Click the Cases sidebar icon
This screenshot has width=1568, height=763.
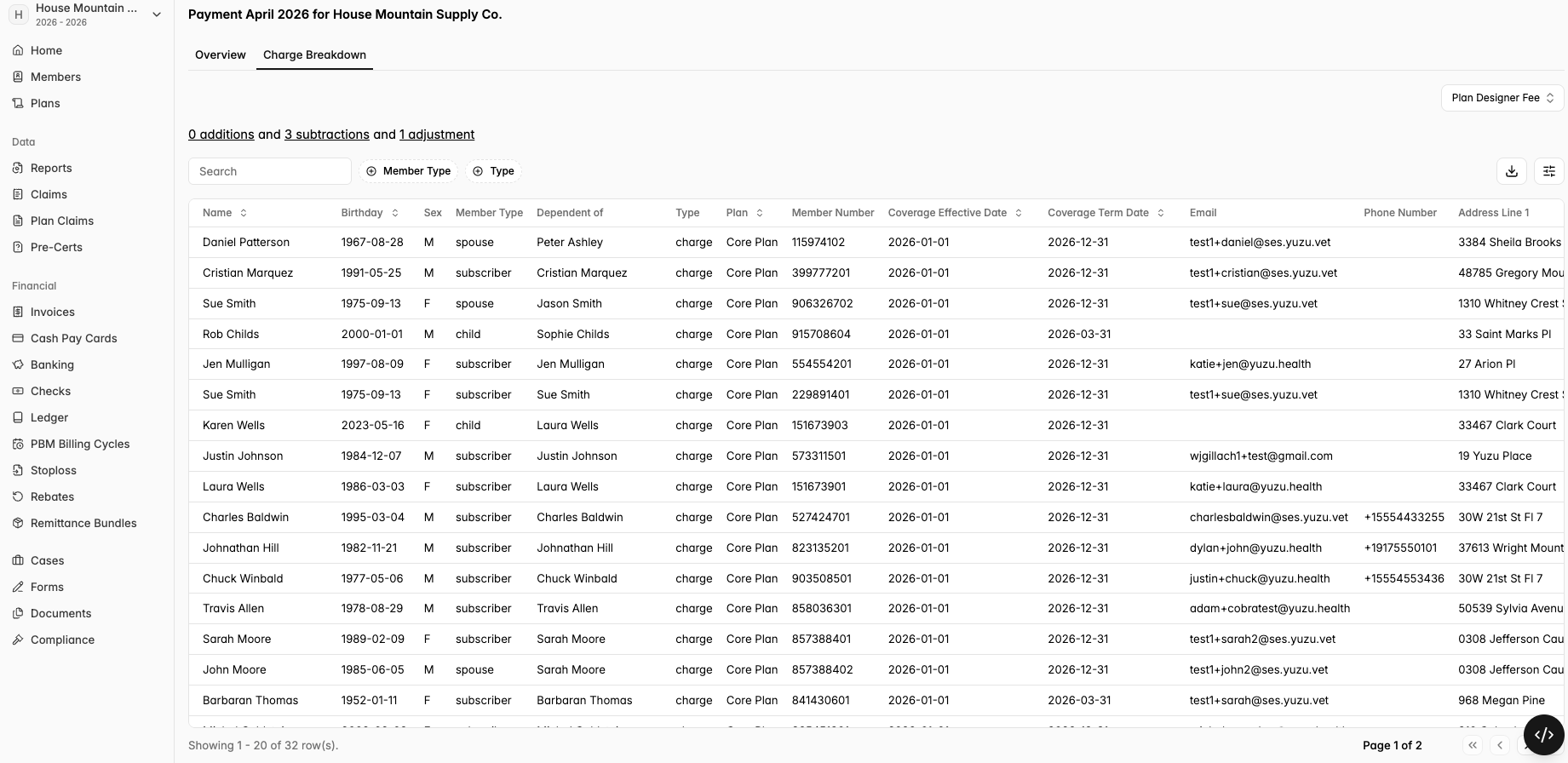(x=18, y=560)
